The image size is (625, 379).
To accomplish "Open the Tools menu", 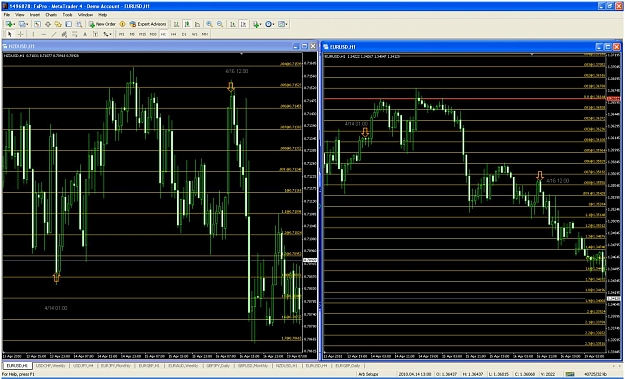I will (67, 15).
